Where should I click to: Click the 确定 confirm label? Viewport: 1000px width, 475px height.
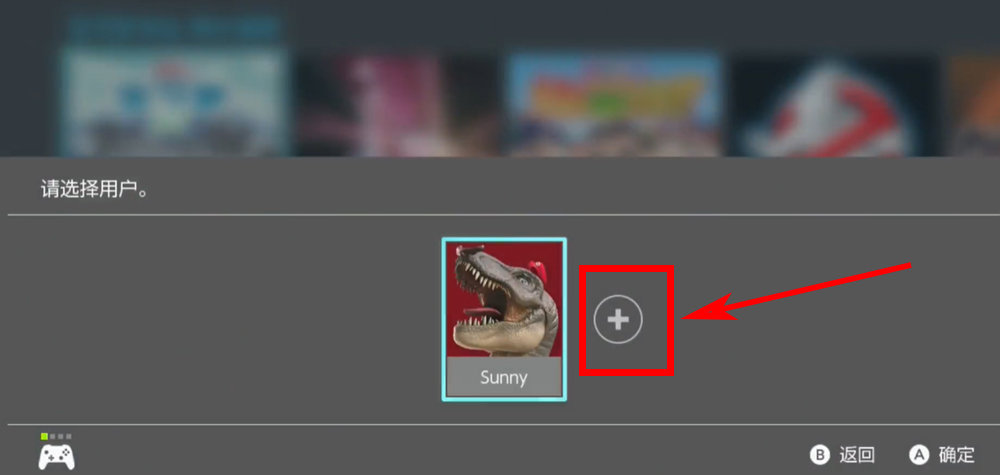click(x=957, y=455)
